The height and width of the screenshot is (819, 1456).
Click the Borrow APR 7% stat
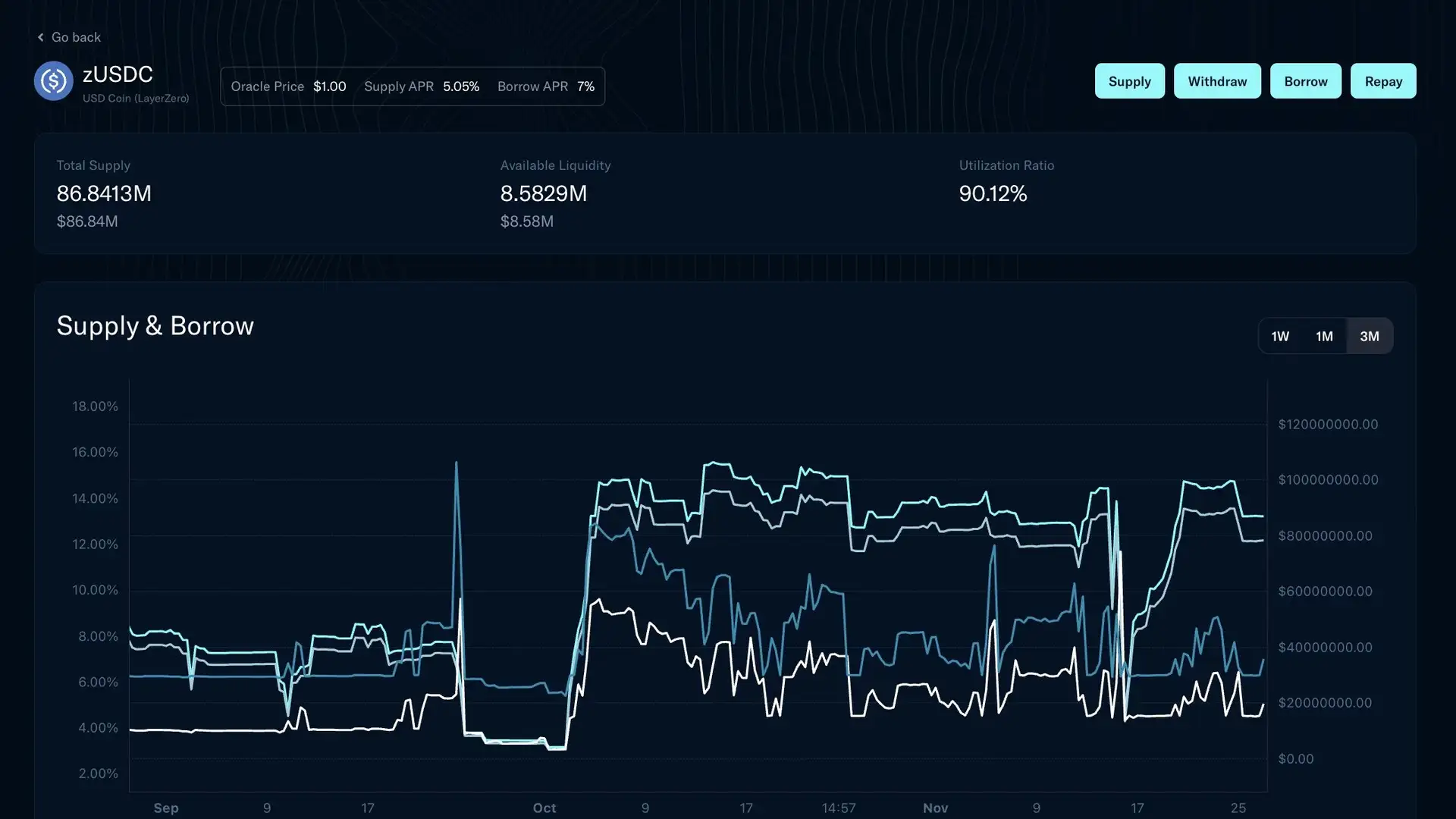pyautogui.click(x=585, y=86)
